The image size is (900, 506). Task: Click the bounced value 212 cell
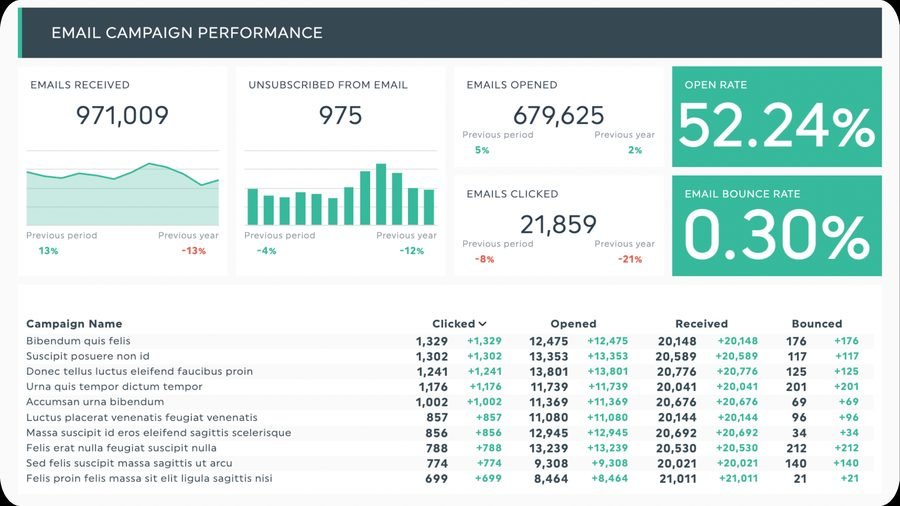[x=797, y=448]
